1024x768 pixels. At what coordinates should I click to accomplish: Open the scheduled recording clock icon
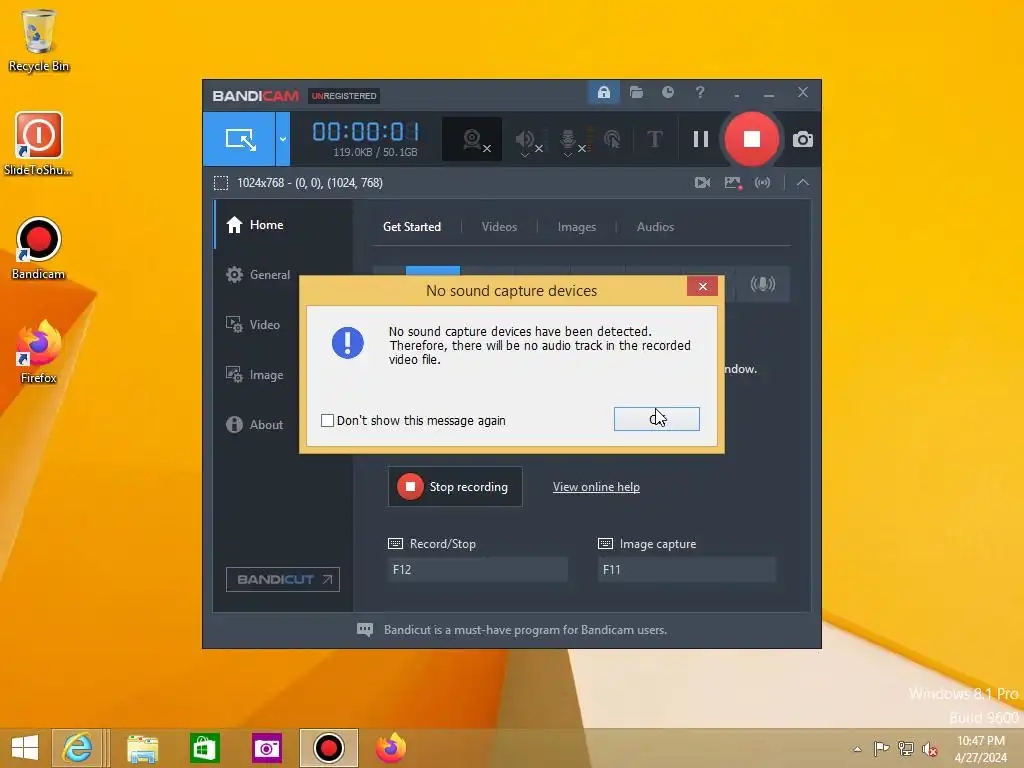point(667,92)
